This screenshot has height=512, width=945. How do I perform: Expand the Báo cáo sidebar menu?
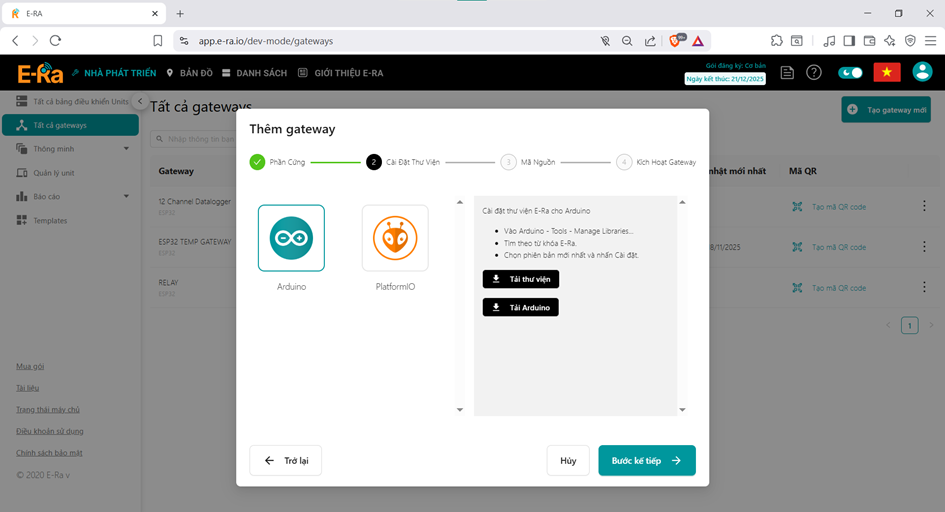[74, 197]
